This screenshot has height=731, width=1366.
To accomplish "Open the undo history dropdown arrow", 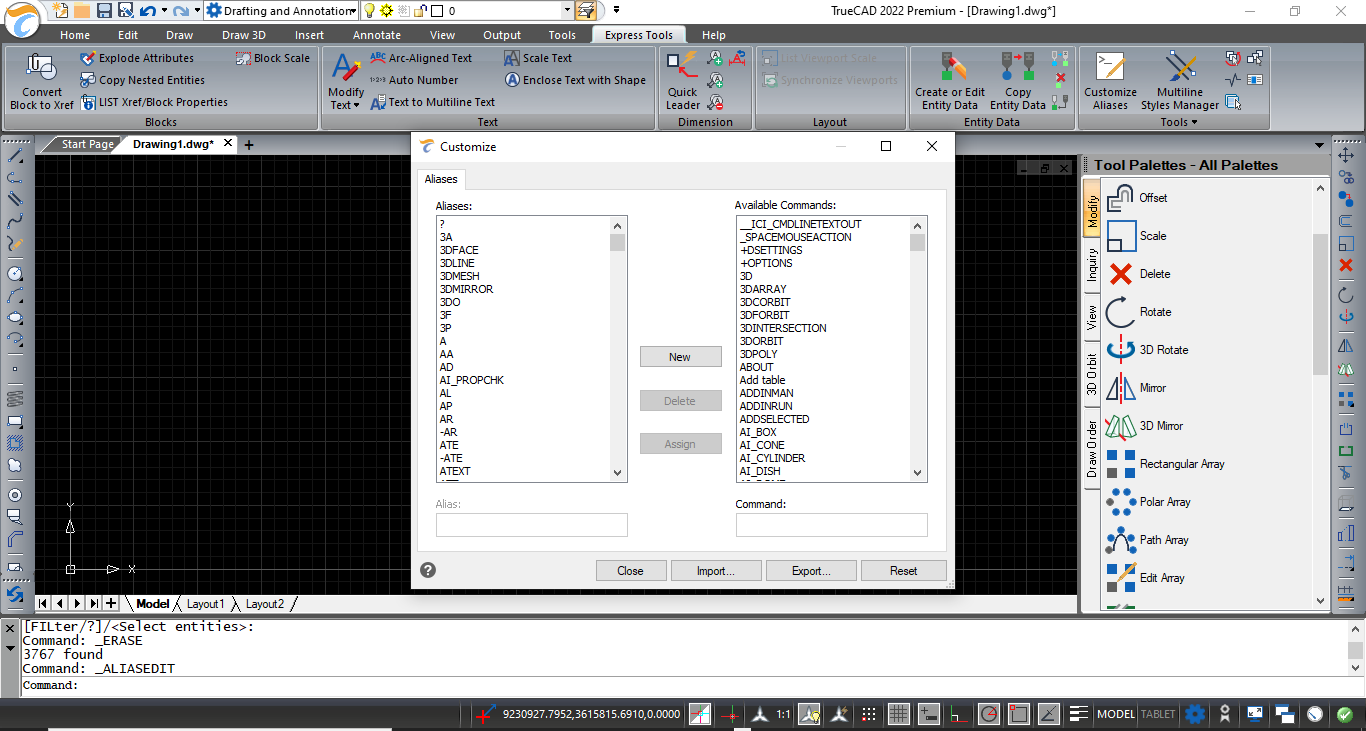I will [x=162, y=11].
